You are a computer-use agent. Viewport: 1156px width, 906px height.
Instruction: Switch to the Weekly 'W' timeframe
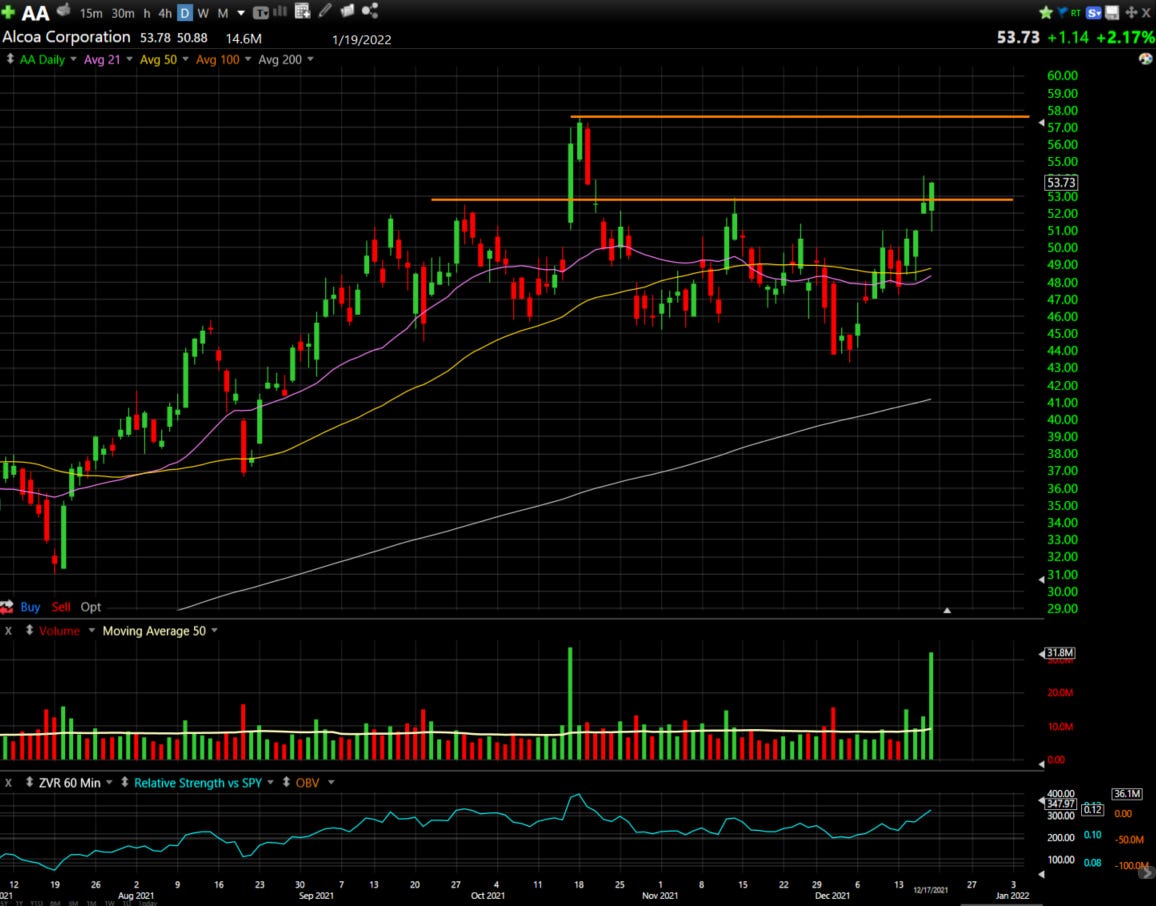203,13
